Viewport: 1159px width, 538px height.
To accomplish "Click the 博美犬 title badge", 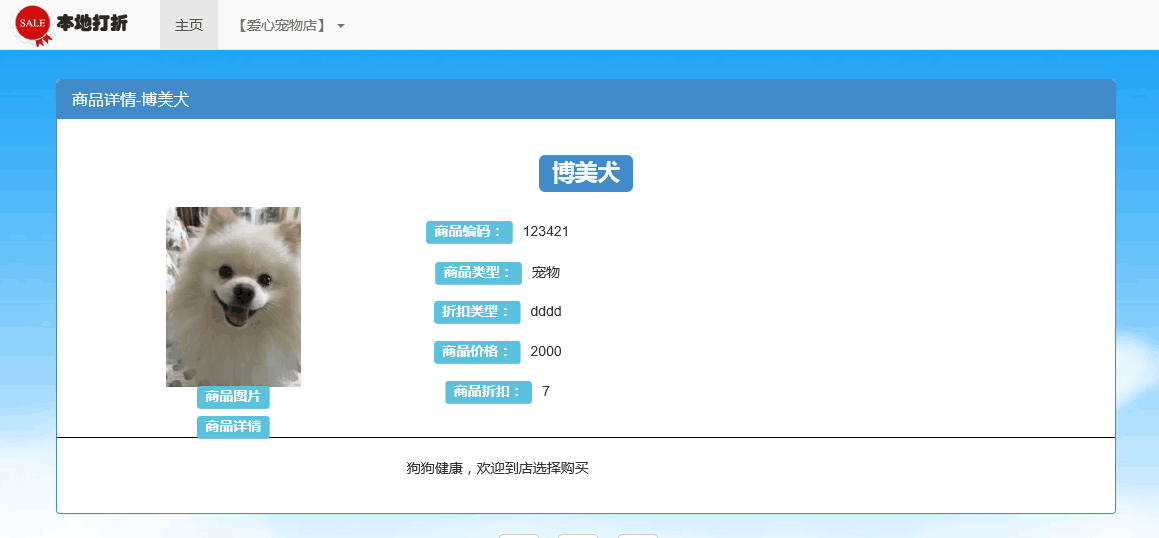I will (x=585, y=174).
